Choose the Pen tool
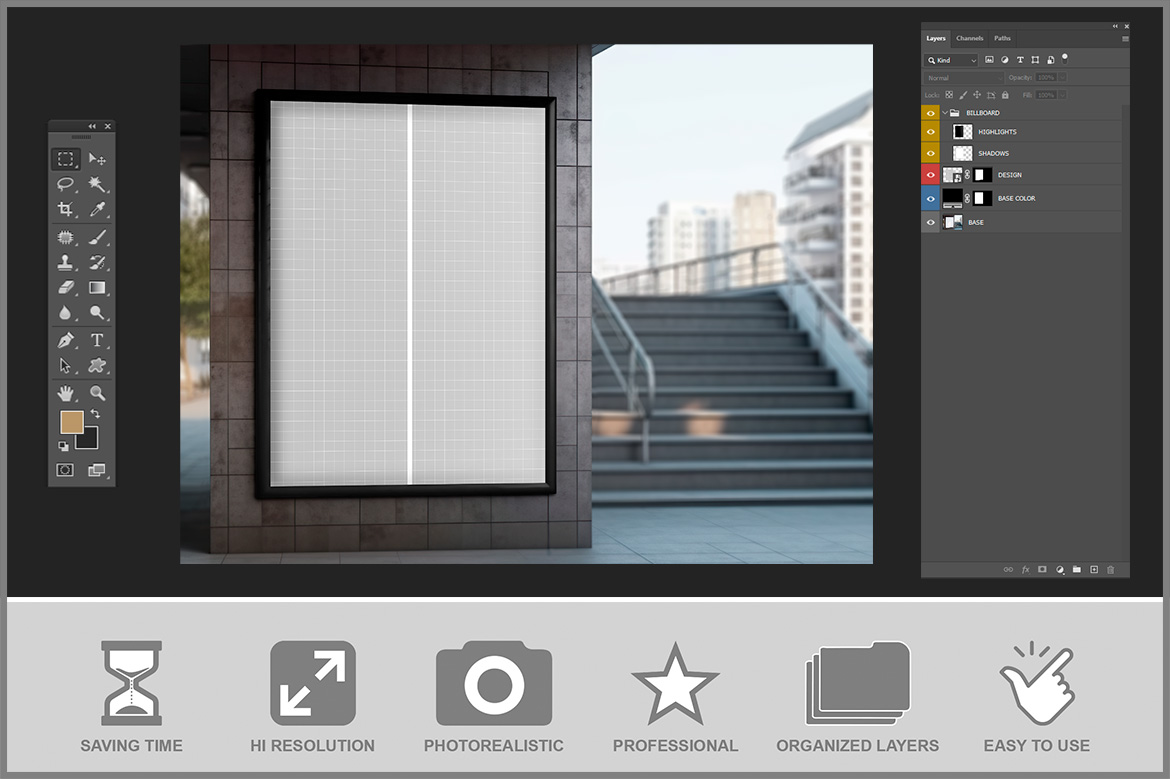 pos(65,340)
